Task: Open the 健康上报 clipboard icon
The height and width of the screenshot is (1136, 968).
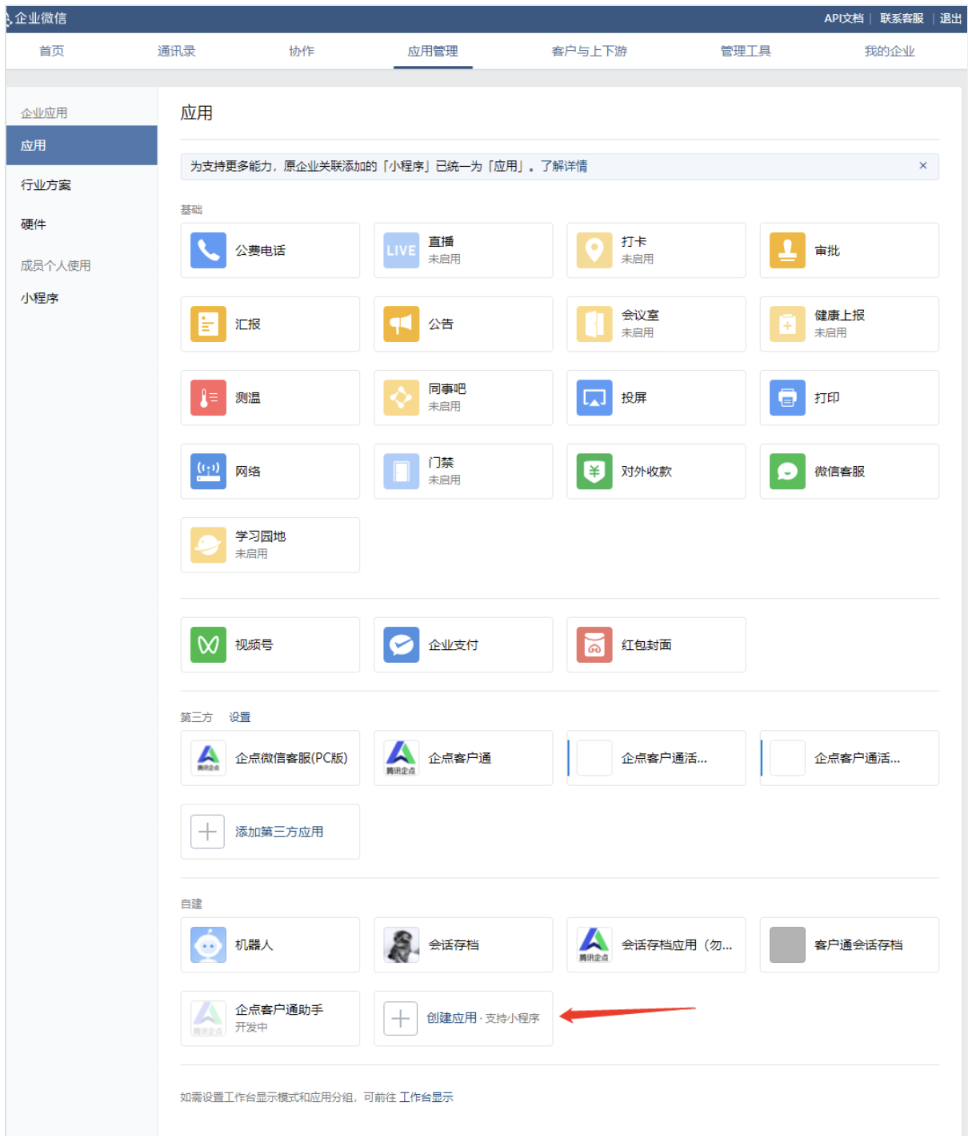Action: (x=787, y=324)
